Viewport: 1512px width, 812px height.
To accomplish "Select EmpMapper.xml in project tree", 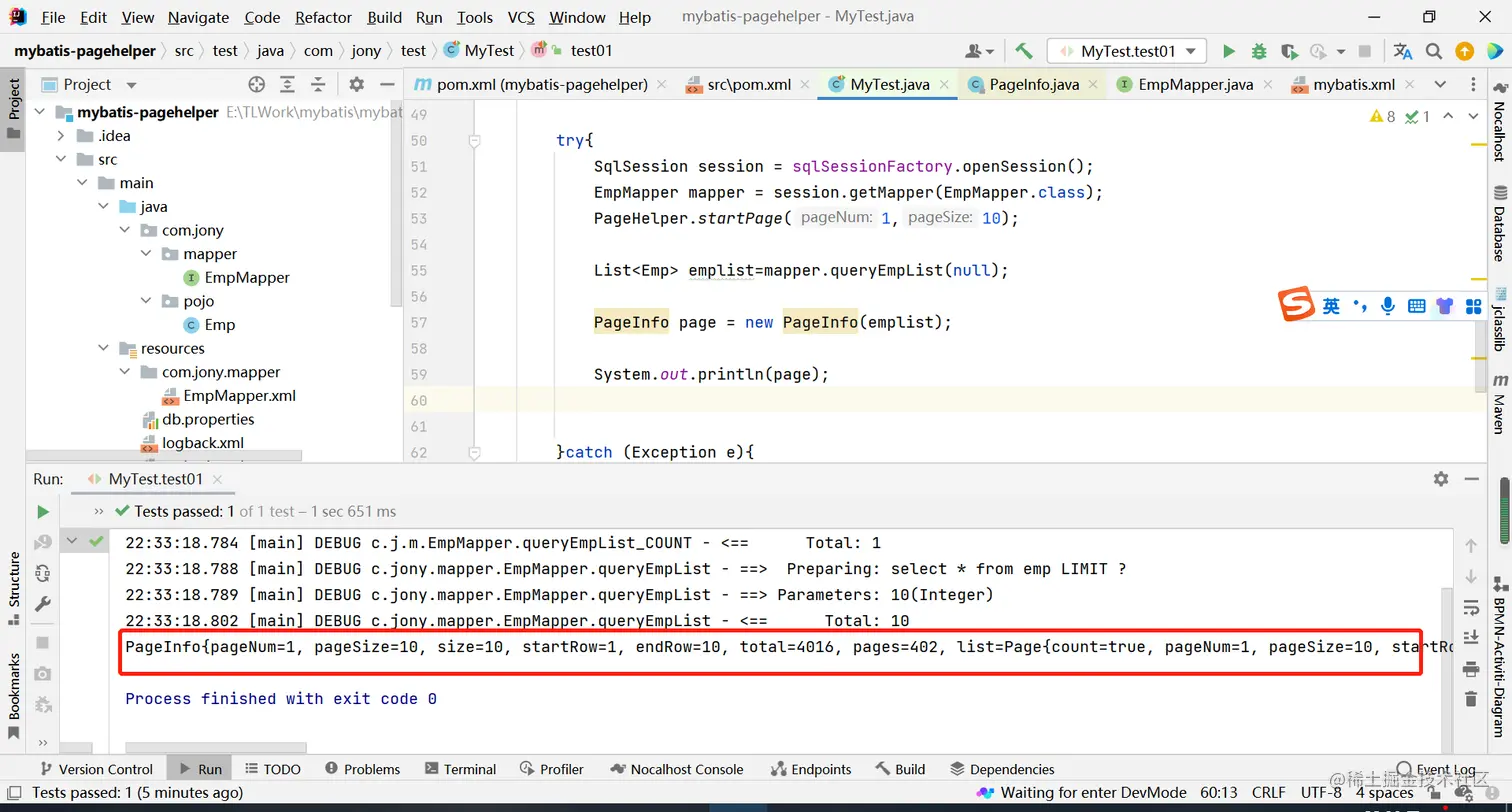I will (240, 396).
